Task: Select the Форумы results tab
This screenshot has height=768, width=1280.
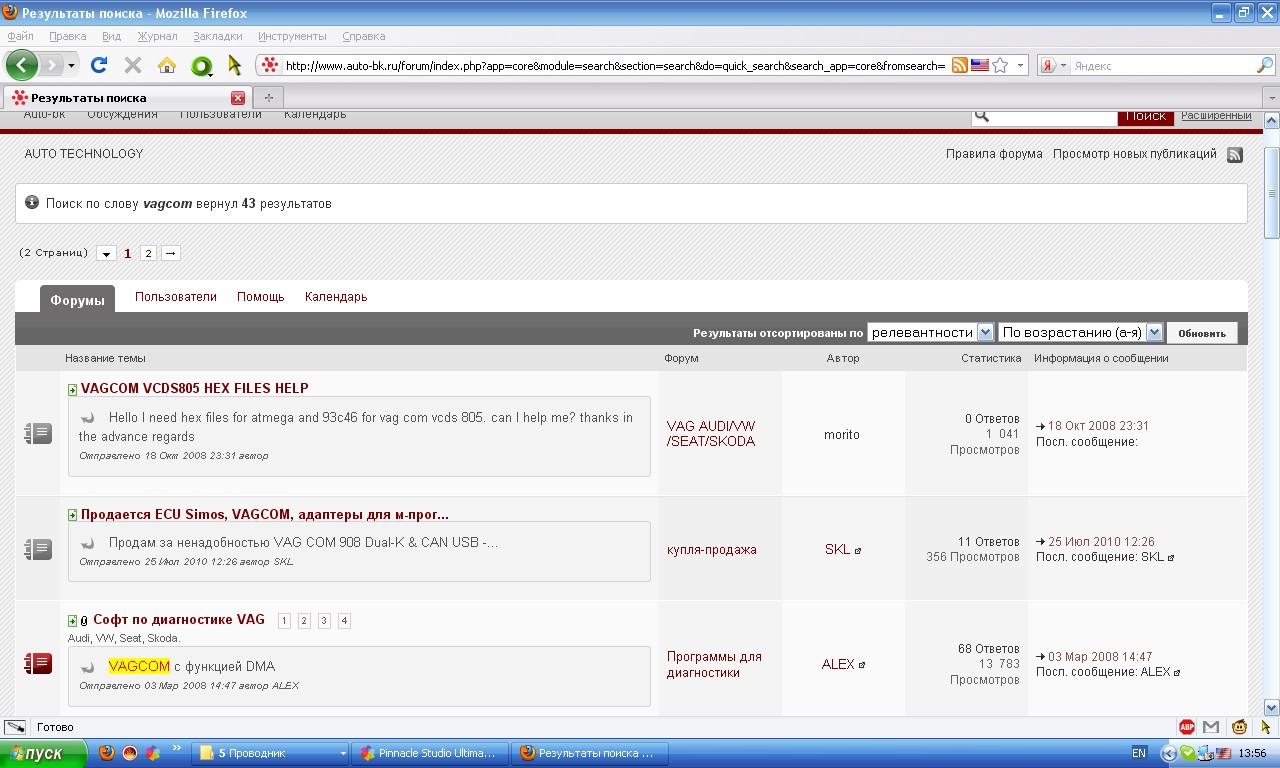Action: 77,299
